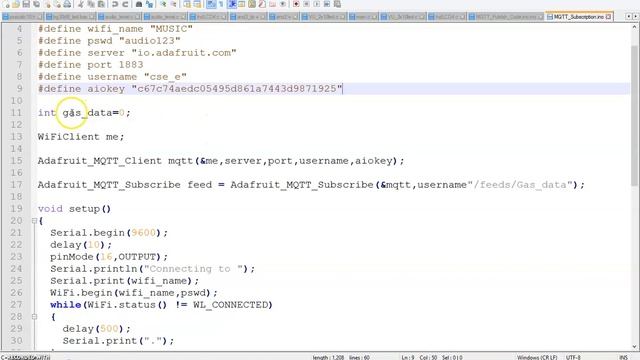Click the Close All documents icon
The width and height of the screenshot is (640, 360).
pyautogui.click(x=57, y=4)
